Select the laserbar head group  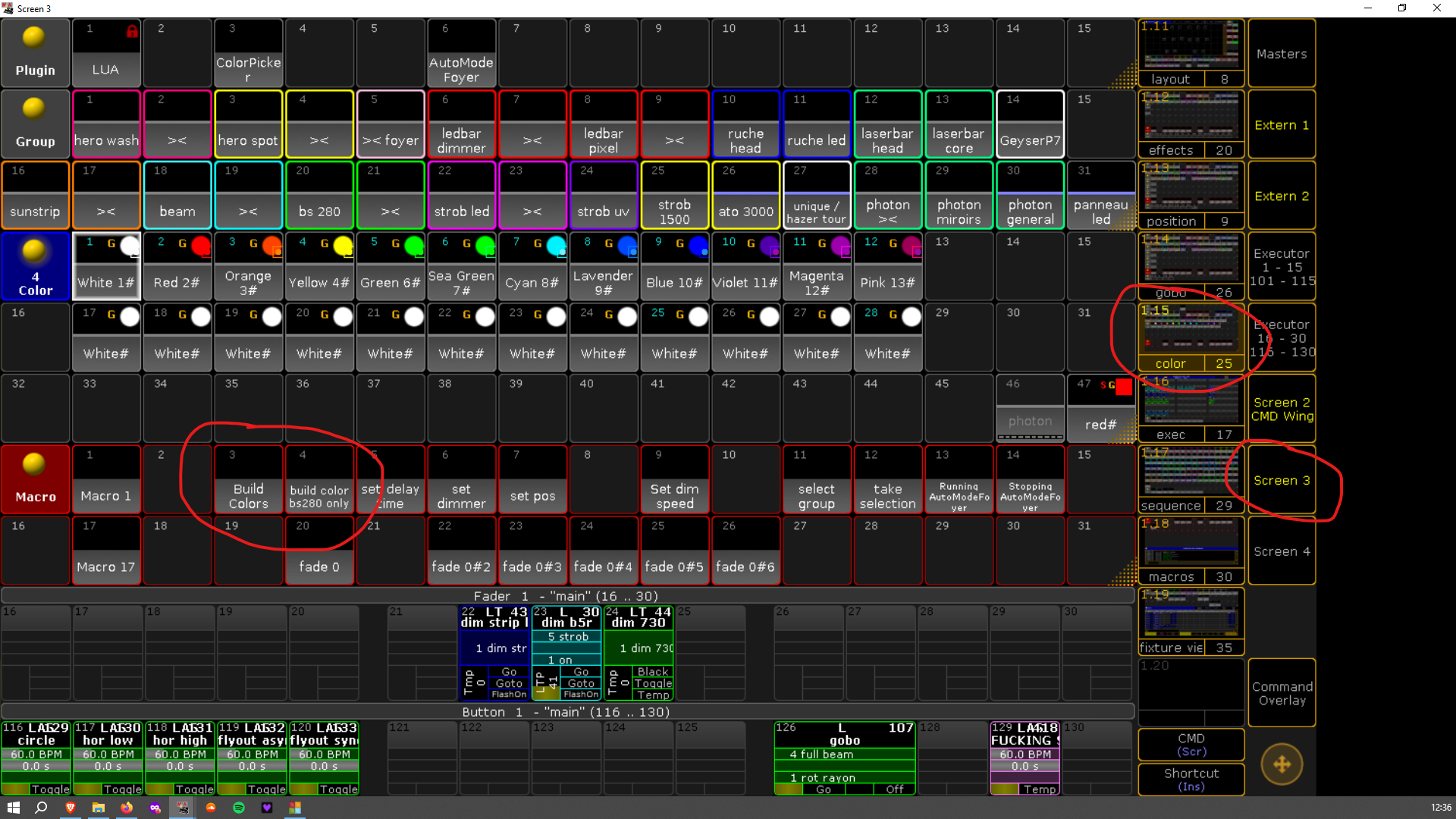coord(888,124)
